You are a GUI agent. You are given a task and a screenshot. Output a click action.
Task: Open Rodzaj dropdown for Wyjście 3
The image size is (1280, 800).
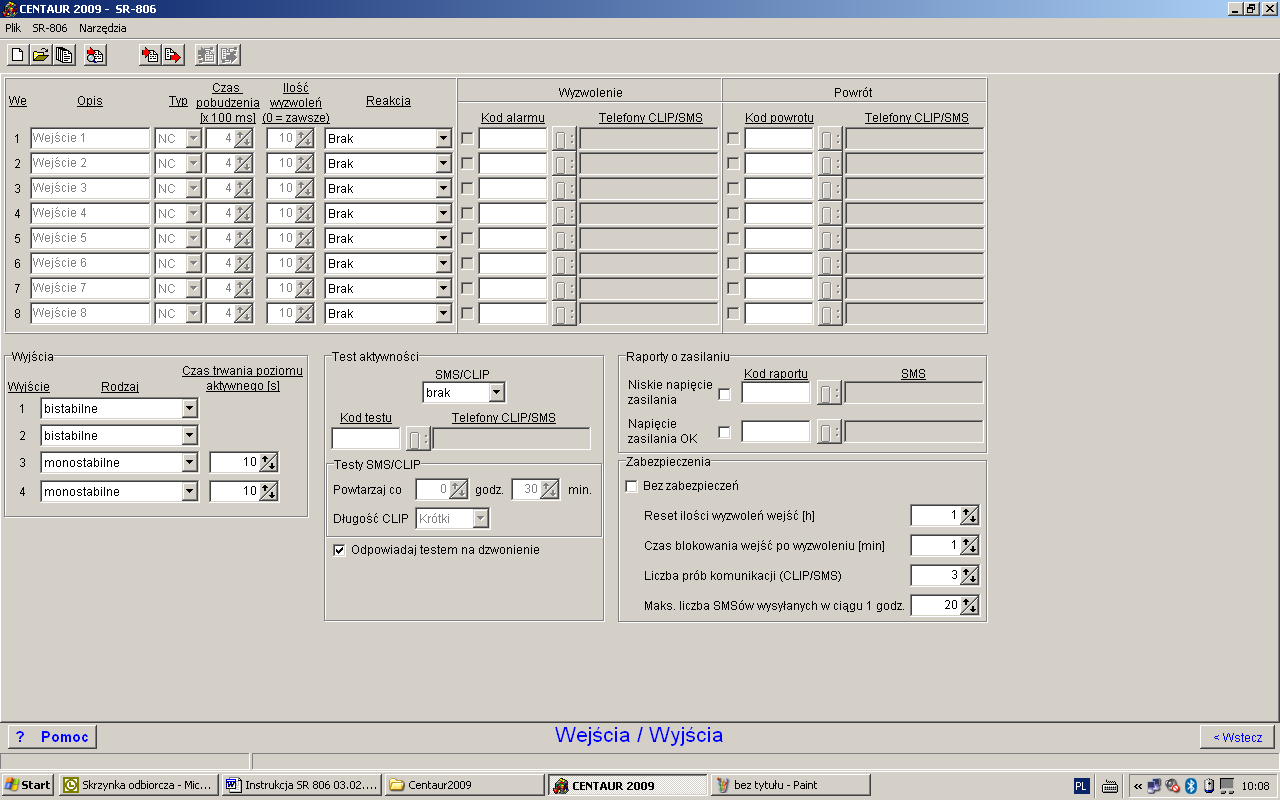(189, 463)
